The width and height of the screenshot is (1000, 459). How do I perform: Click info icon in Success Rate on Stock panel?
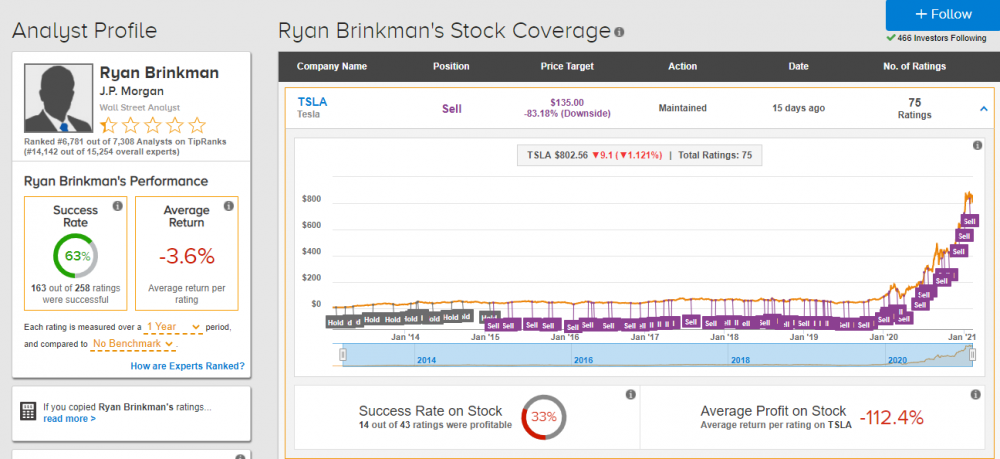coord(630,395)
